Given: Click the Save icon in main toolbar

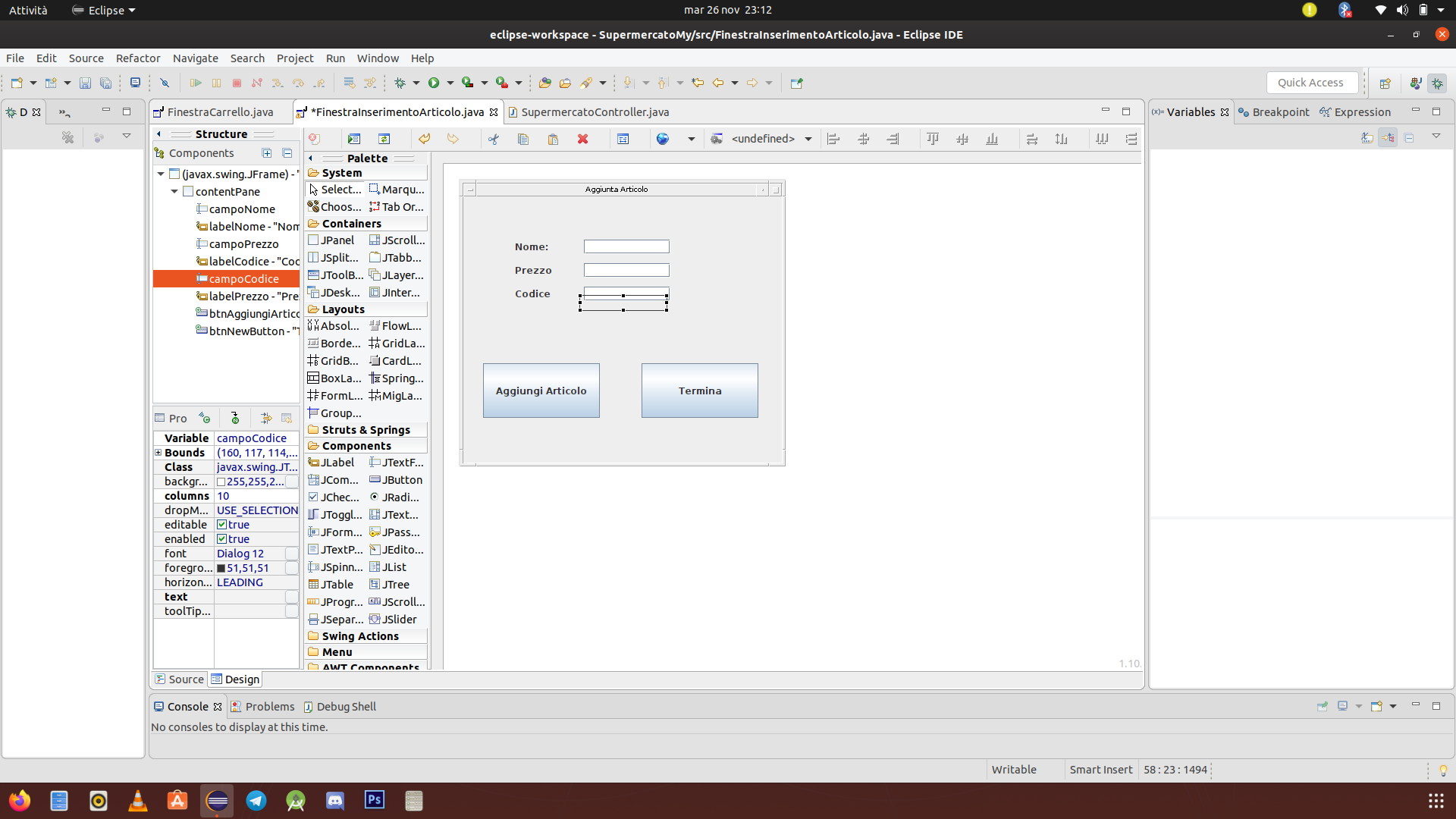Looking at the screenshot, I should (x=85, y=83).
